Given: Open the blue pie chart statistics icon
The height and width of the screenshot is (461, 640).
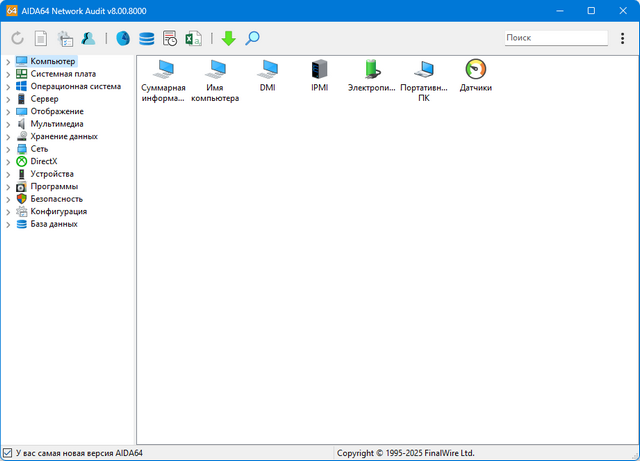Looking at the screenshot, I should tap(123, 38).
